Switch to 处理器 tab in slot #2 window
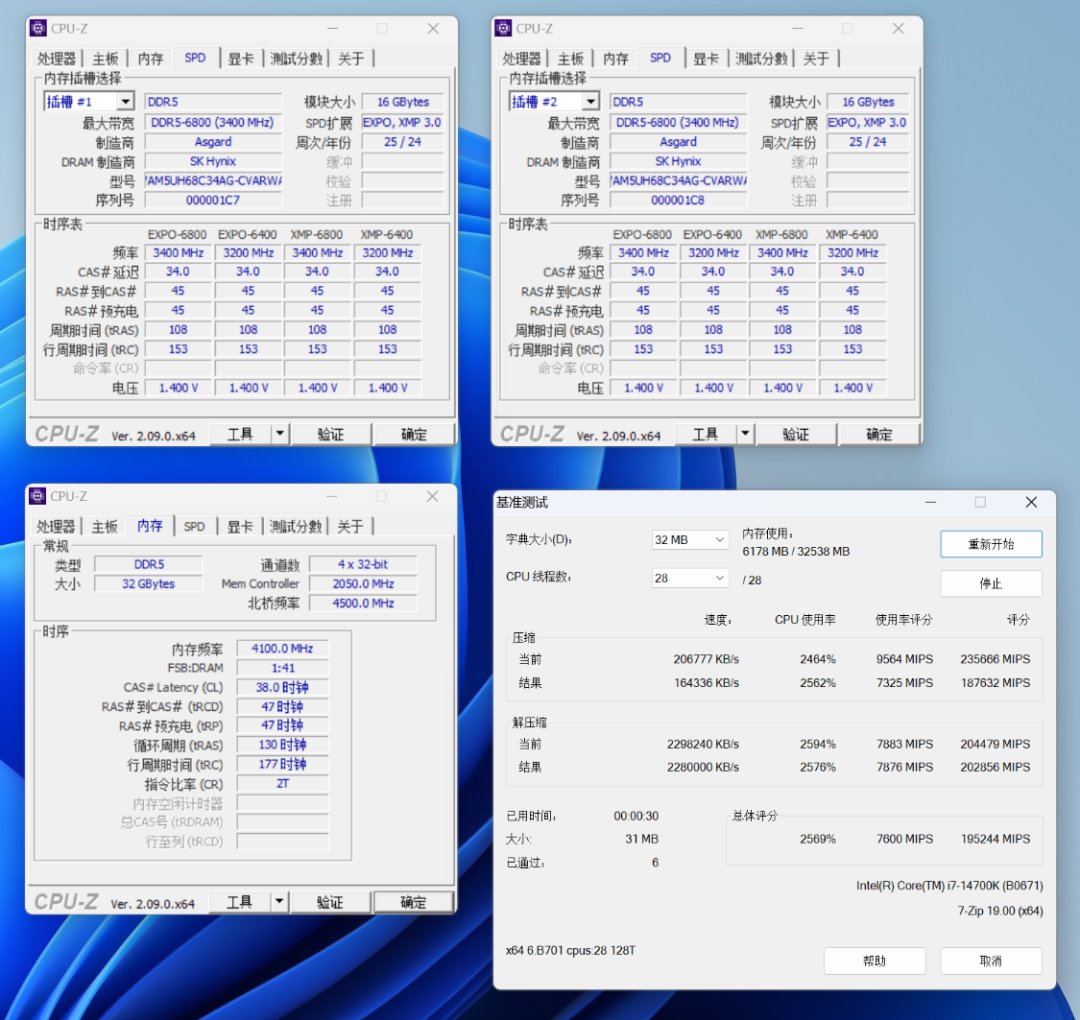Viewport: 1080px width, 1020px height. pyautogui.click(x=522, y=59)
